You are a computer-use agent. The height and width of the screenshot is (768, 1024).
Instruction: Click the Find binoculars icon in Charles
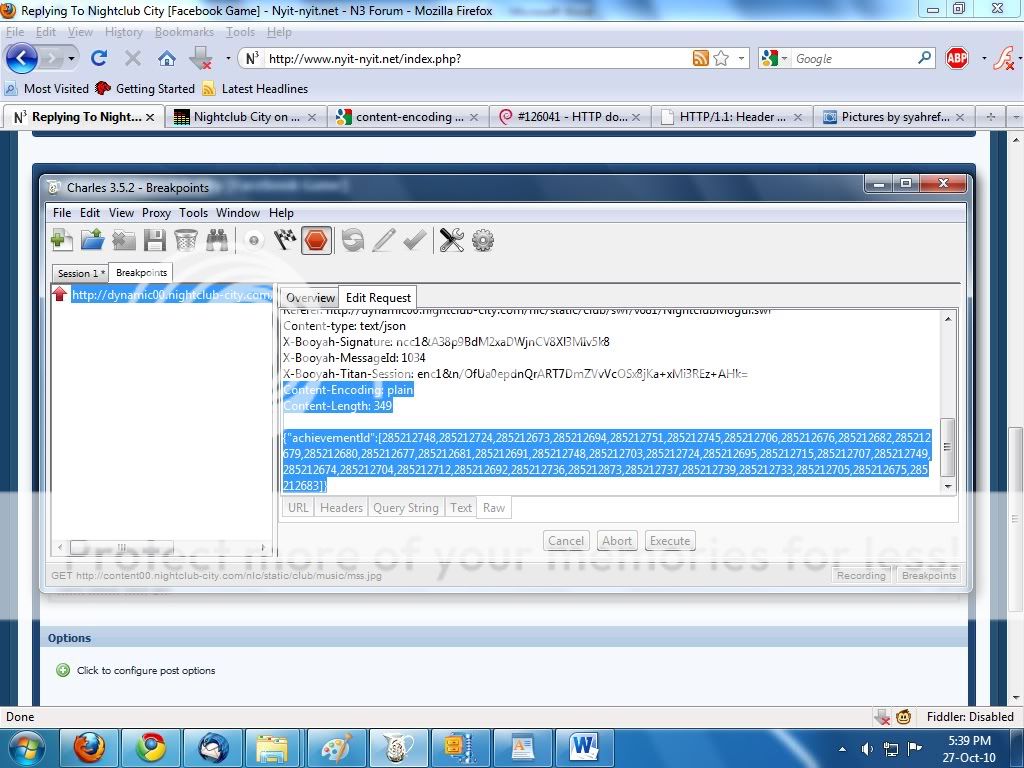(217, 240)
